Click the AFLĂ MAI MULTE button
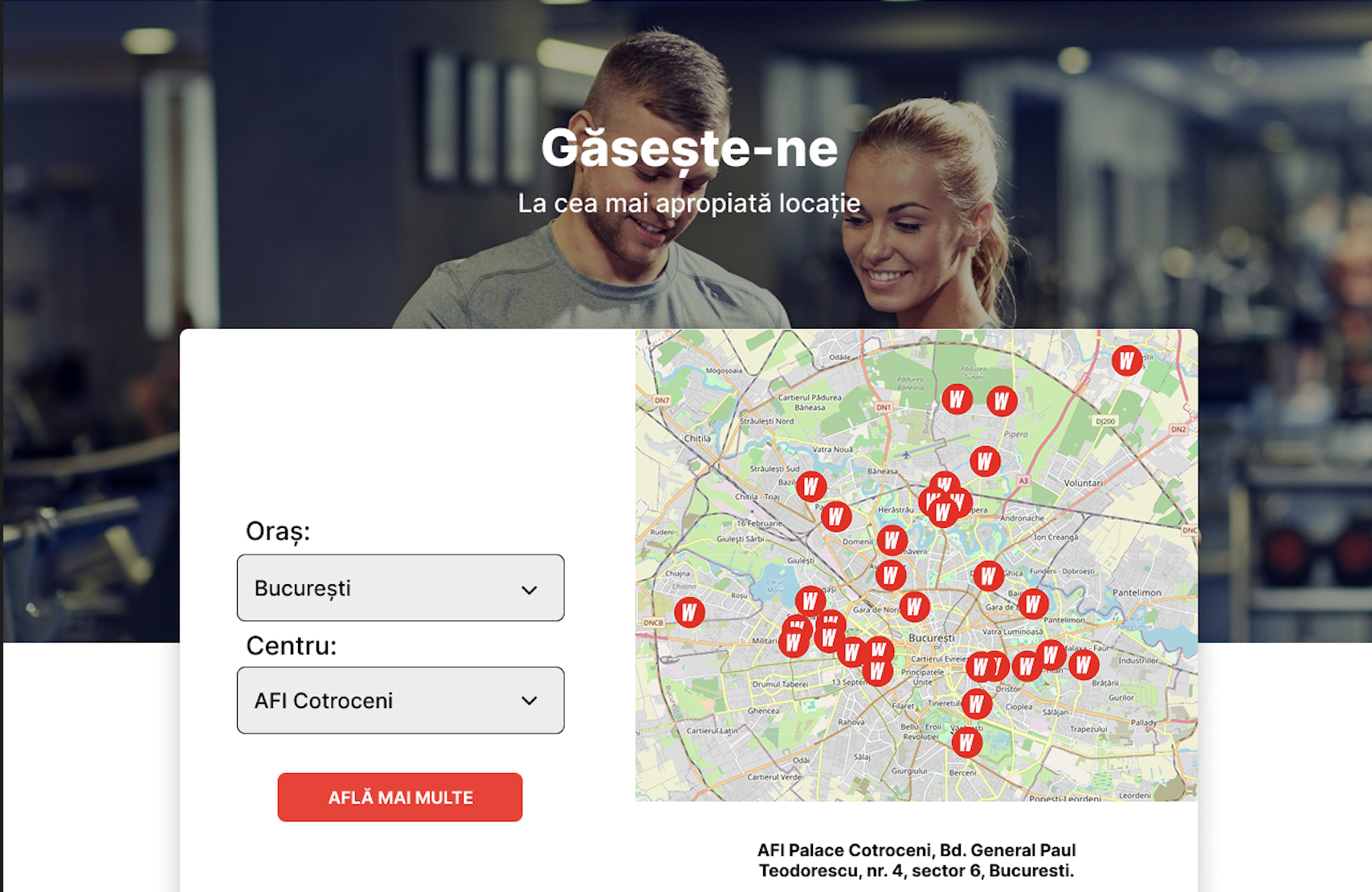Image resolution: width=1372 pixels, height=892 pixels. coord(400,797)
